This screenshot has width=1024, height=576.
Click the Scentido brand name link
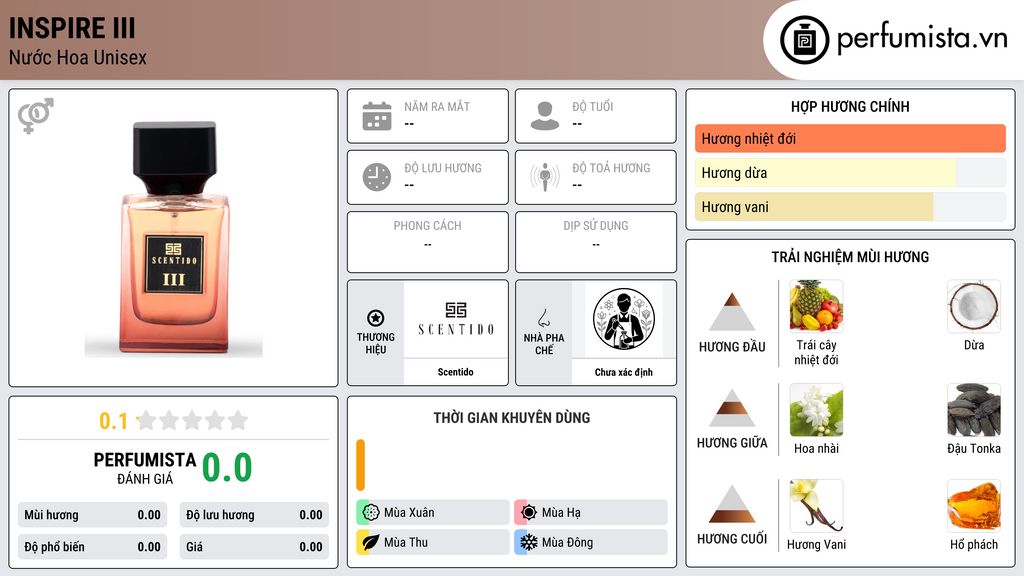pos(455,372)
